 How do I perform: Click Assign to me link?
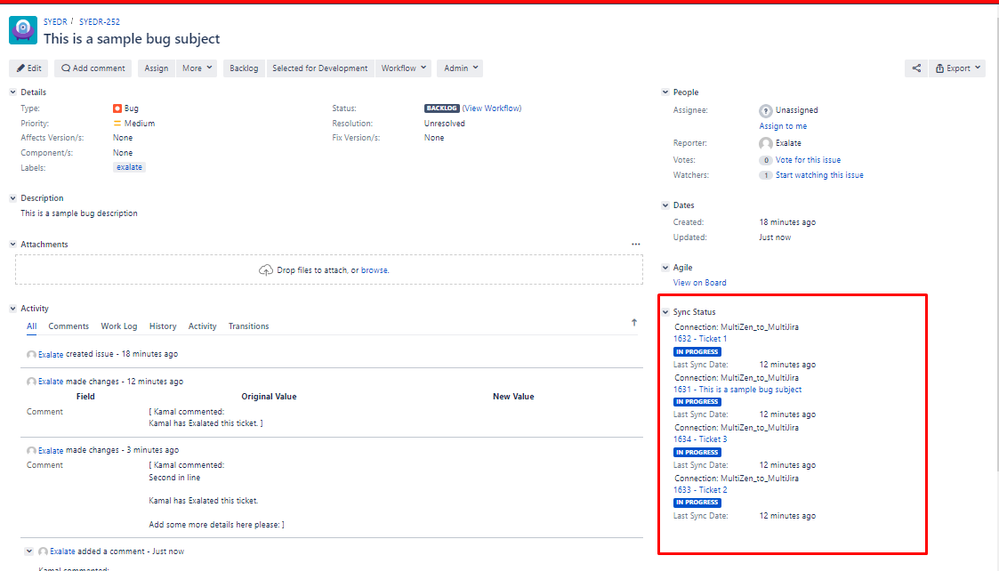783,126
